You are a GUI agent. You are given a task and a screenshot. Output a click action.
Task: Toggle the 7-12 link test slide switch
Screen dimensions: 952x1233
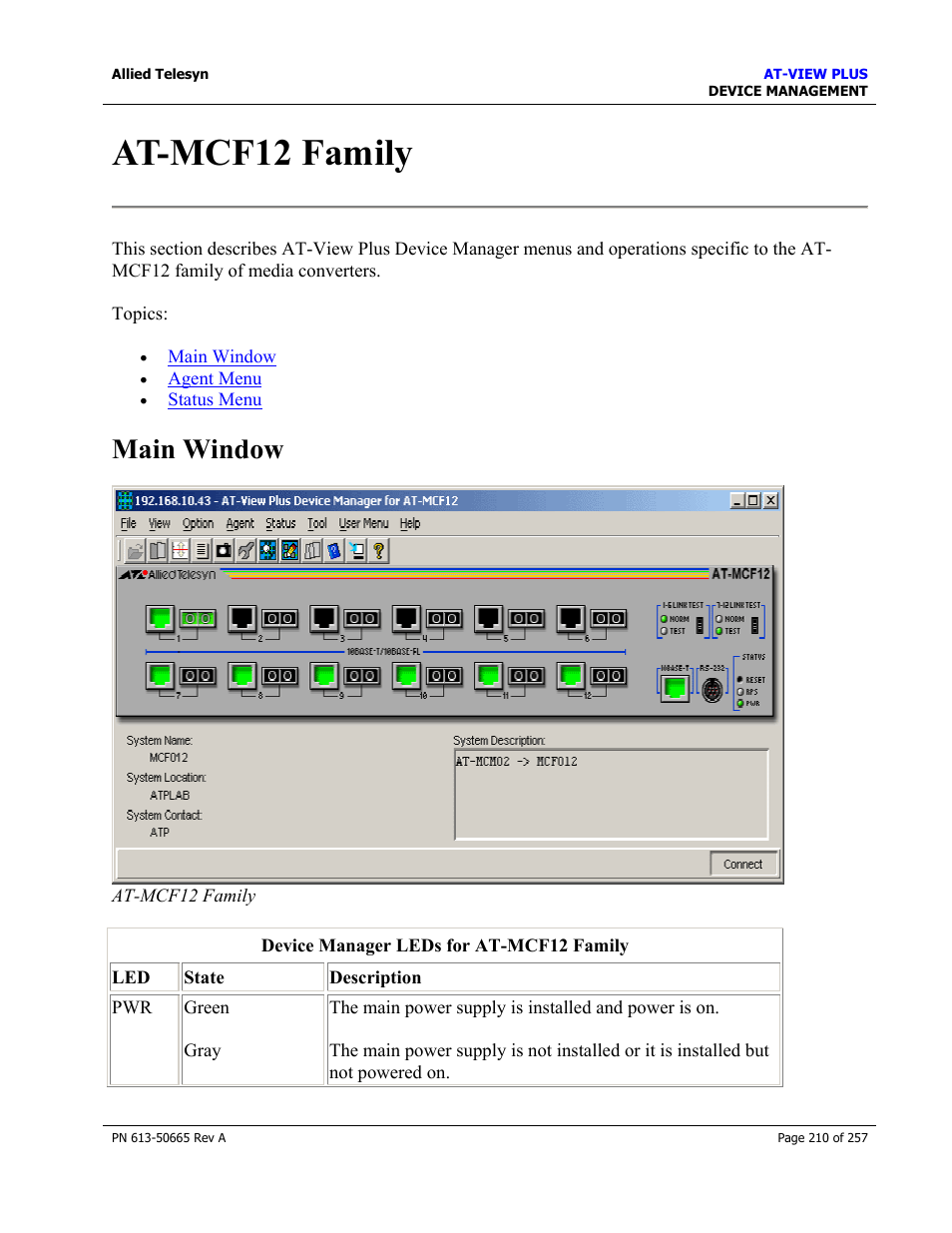754,626
